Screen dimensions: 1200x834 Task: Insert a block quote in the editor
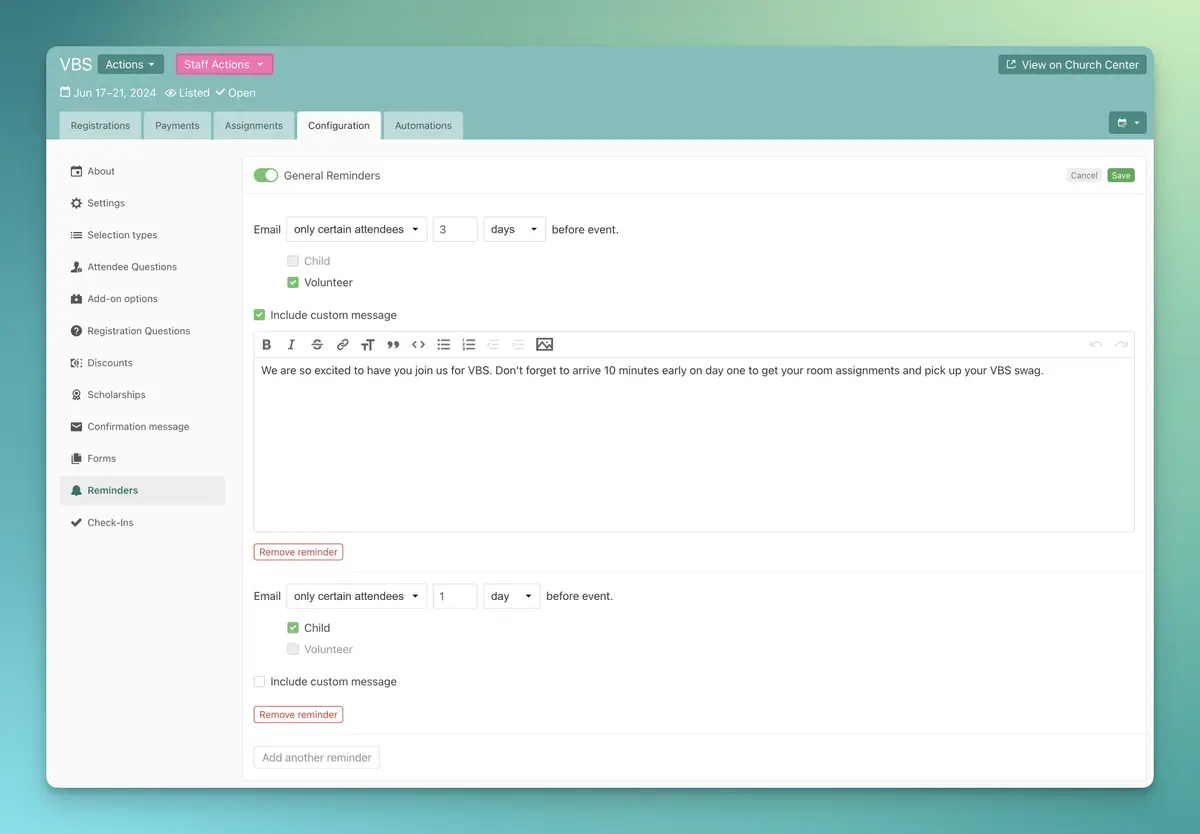point(393,345)
